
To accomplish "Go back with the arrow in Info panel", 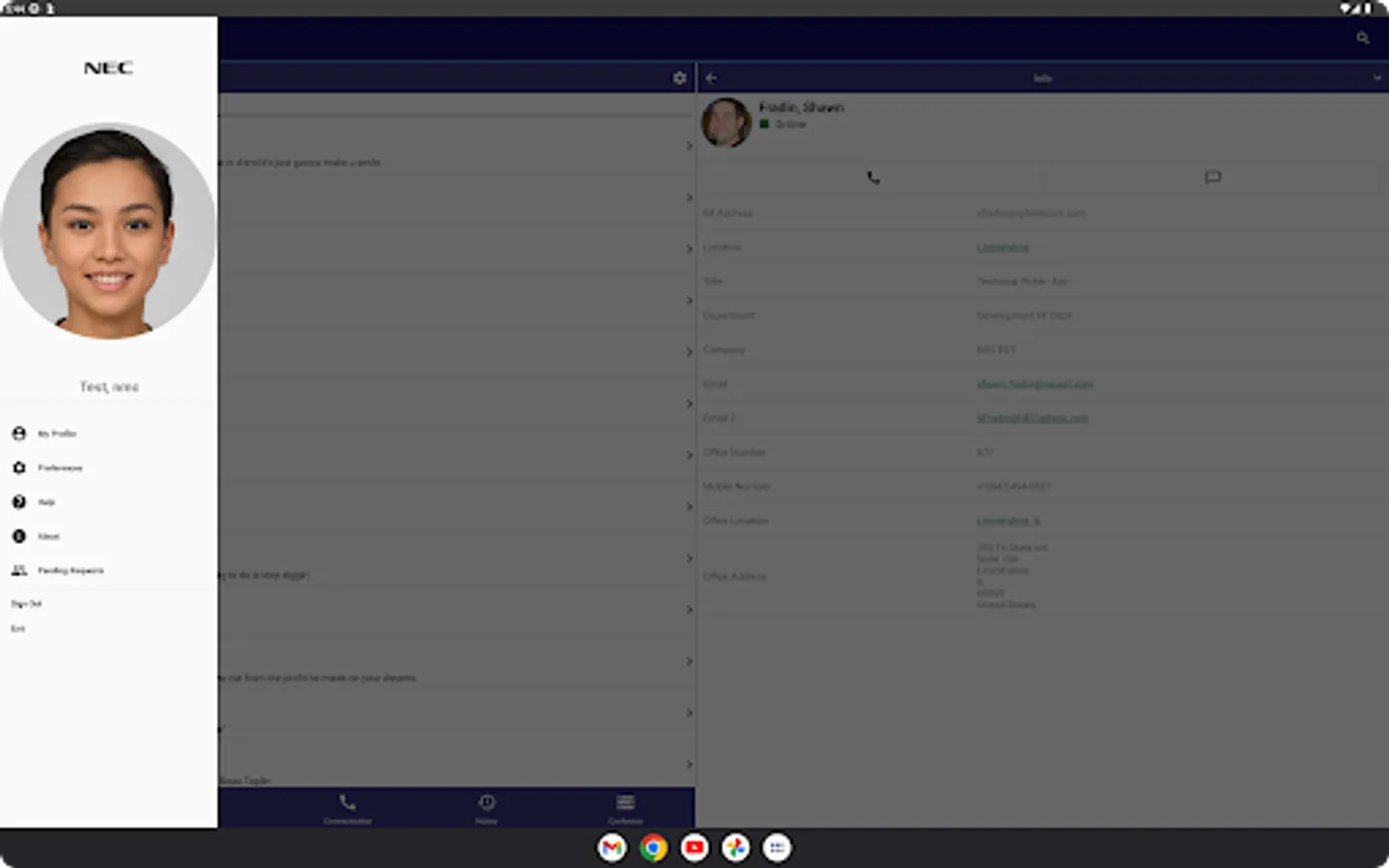I will click(711, 77).
